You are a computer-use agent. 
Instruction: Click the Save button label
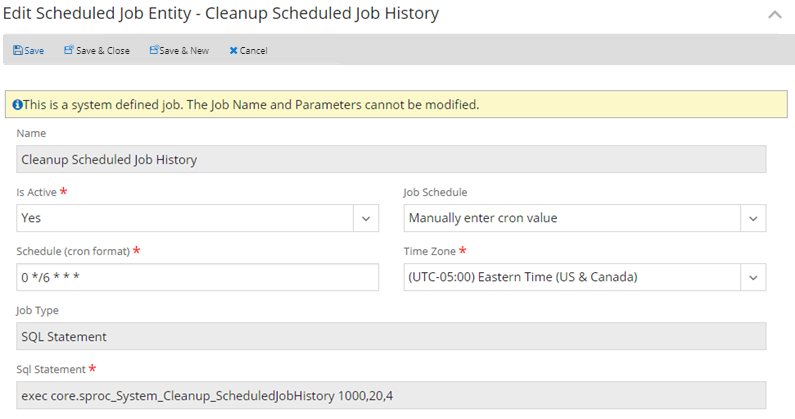click(34, 50)
